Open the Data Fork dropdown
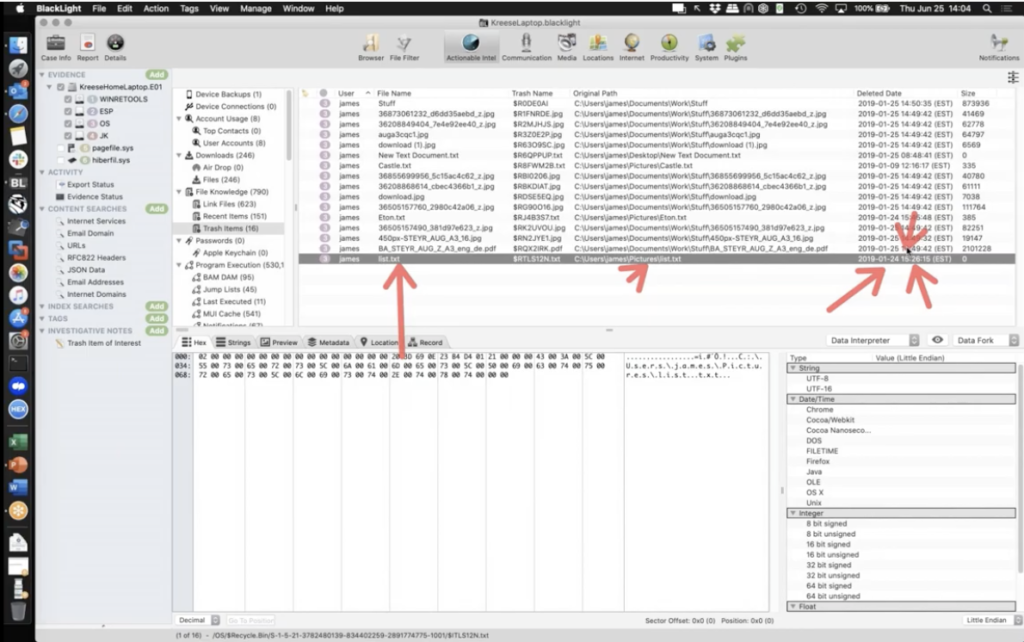Image resolution: width=1024 pixels, height=642 pixels. click(x=985, y=340)
